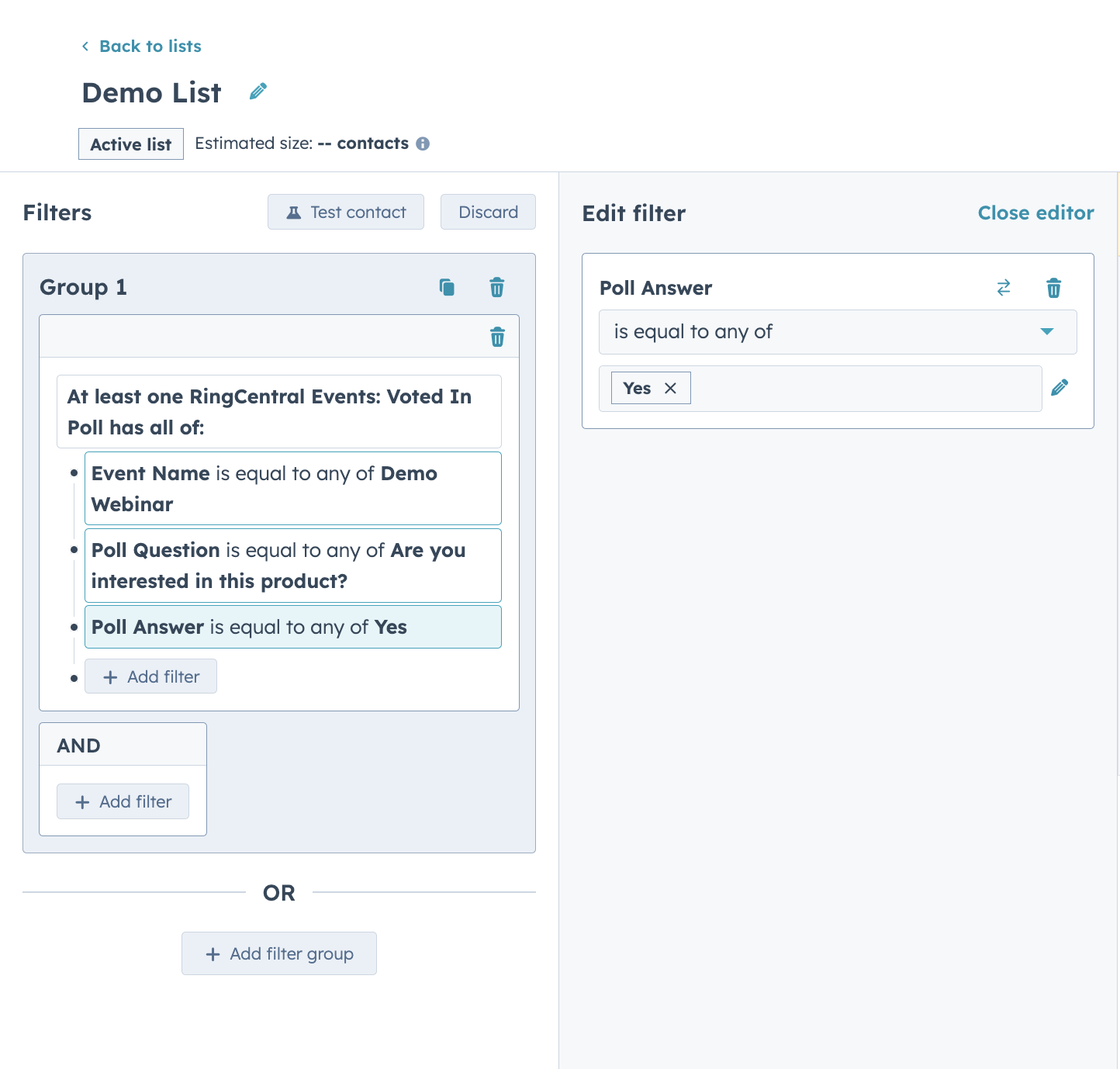The image size is (1120, 1069).
Task: Close the filter editor
Action: pos(1035,213)
